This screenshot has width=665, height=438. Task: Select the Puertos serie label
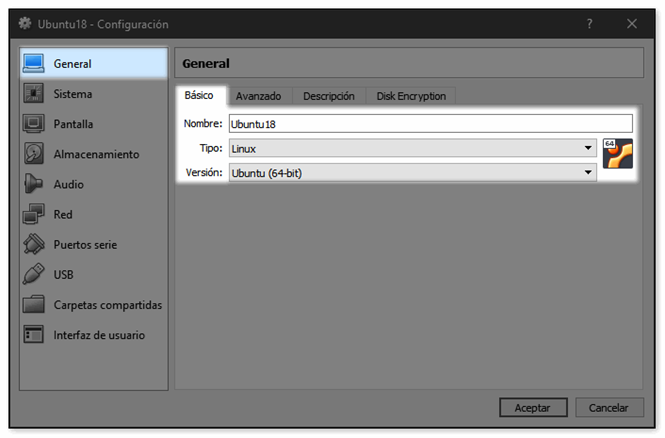[x=85, y=244]
